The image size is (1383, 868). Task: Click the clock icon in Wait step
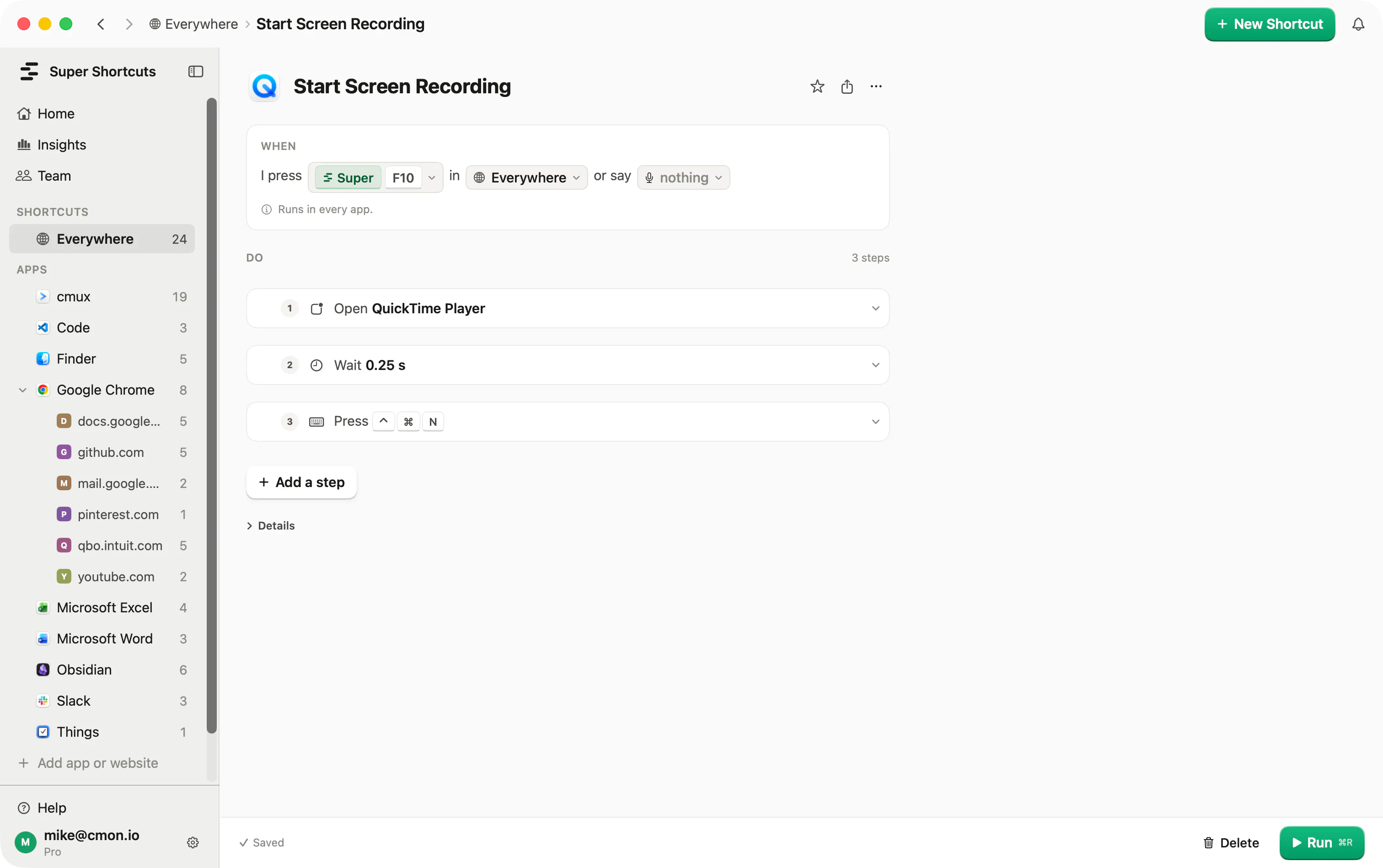(316, 365)
